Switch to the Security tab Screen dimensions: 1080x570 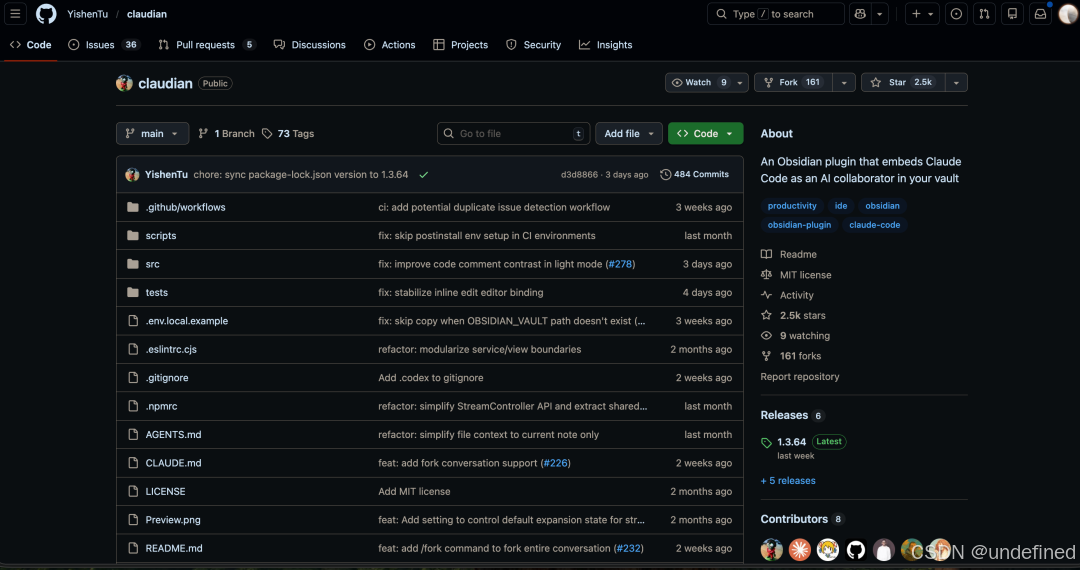coord(534,45)
